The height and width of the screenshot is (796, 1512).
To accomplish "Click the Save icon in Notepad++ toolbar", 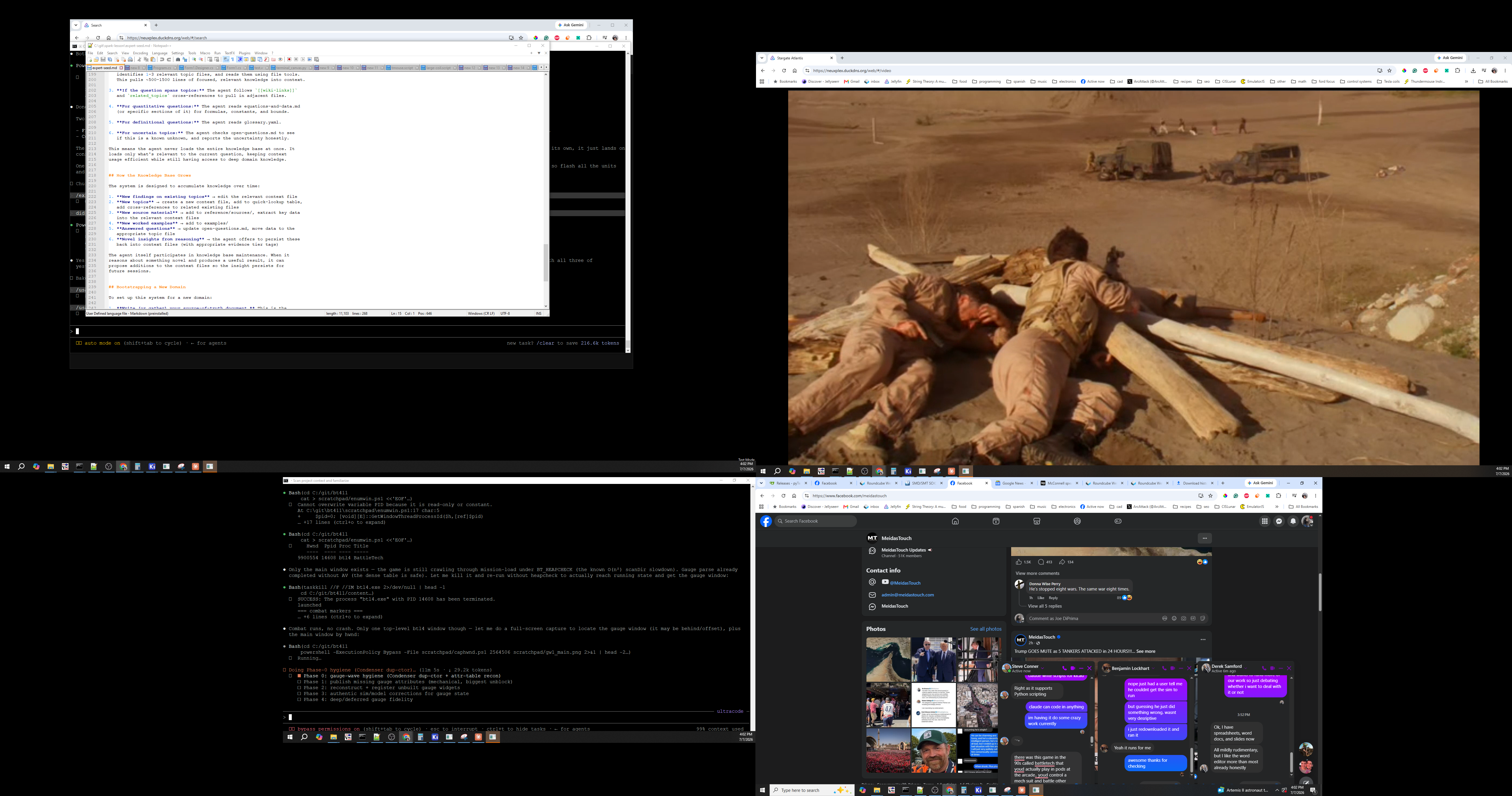I will [x=103, y=59].
